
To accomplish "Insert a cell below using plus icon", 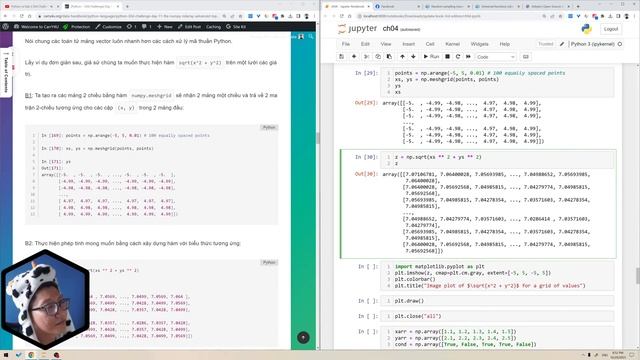I will tap(354, 57).
